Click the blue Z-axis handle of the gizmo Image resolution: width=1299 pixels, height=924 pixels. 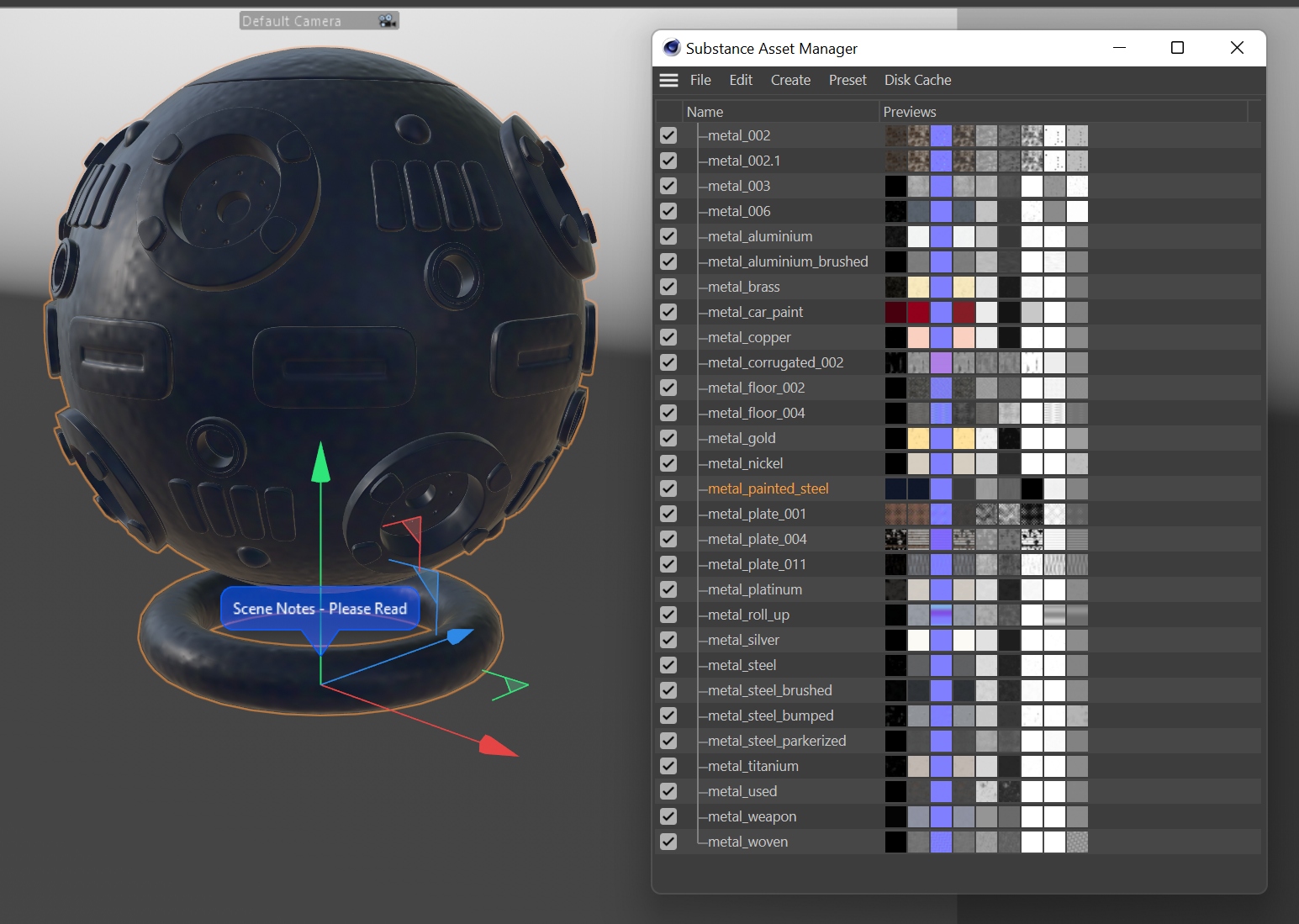coord(458,636)
